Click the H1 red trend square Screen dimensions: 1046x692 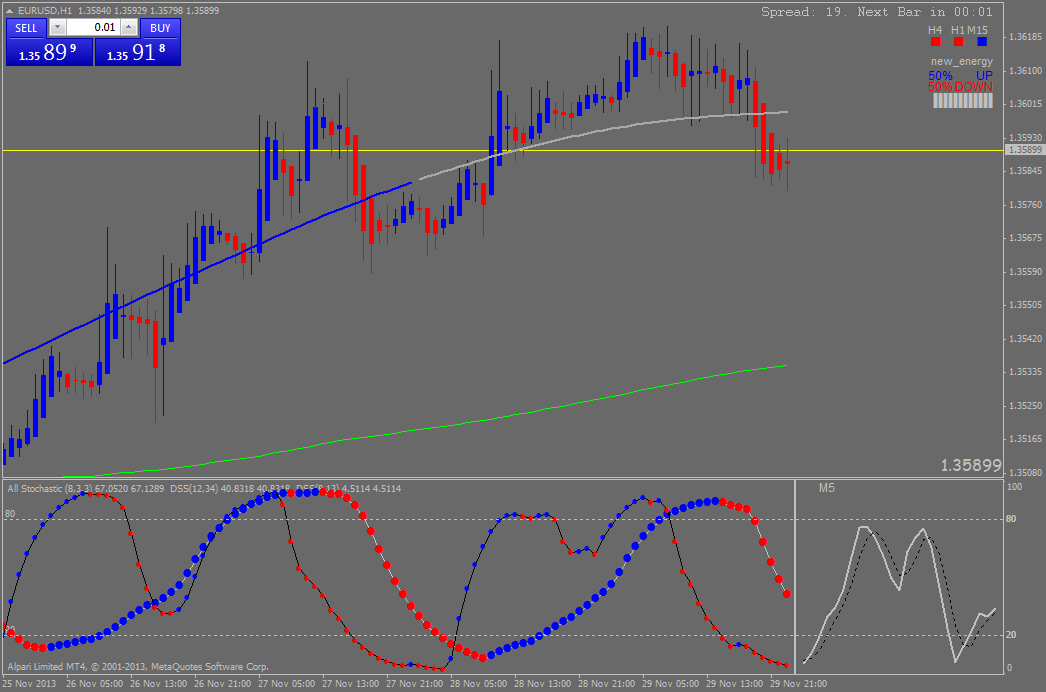pos(958,41)
